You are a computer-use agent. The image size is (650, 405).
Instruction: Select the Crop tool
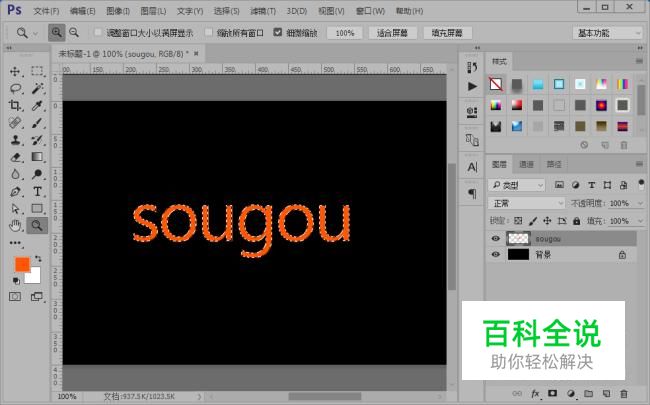(x=15, y=105)
